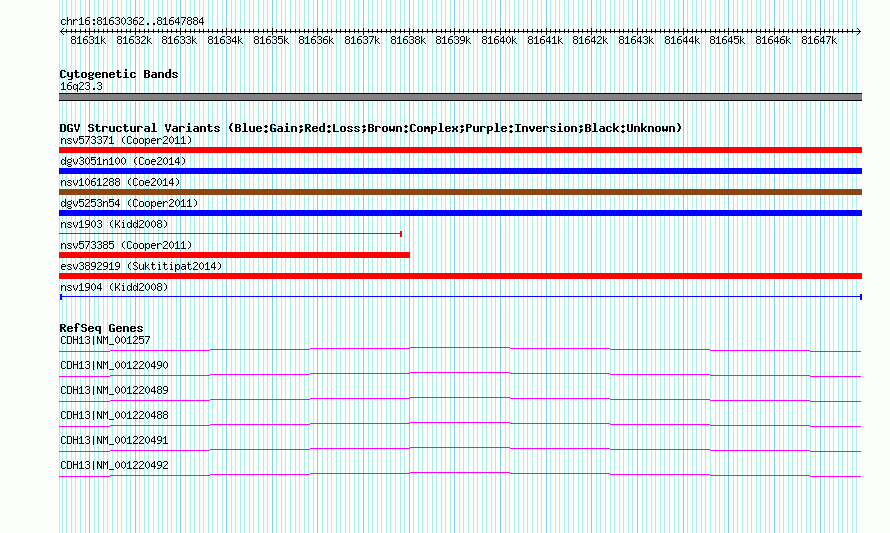
Task: Click the 81647k ruler tick label
Action: tap(819, 40)
